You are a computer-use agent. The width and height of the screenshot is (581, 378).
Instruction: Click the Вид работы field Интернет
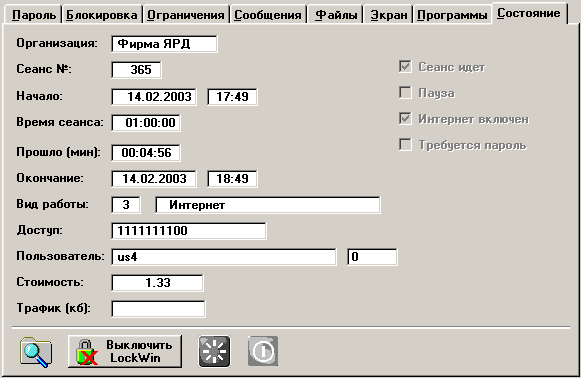point(268,205)
